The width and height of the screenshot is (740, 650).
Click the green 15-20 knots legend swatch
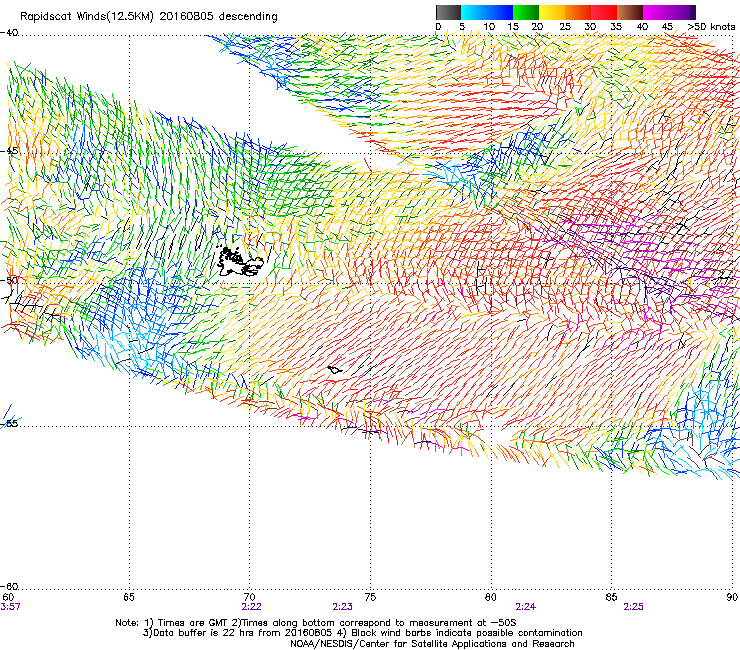coord(526,12)
